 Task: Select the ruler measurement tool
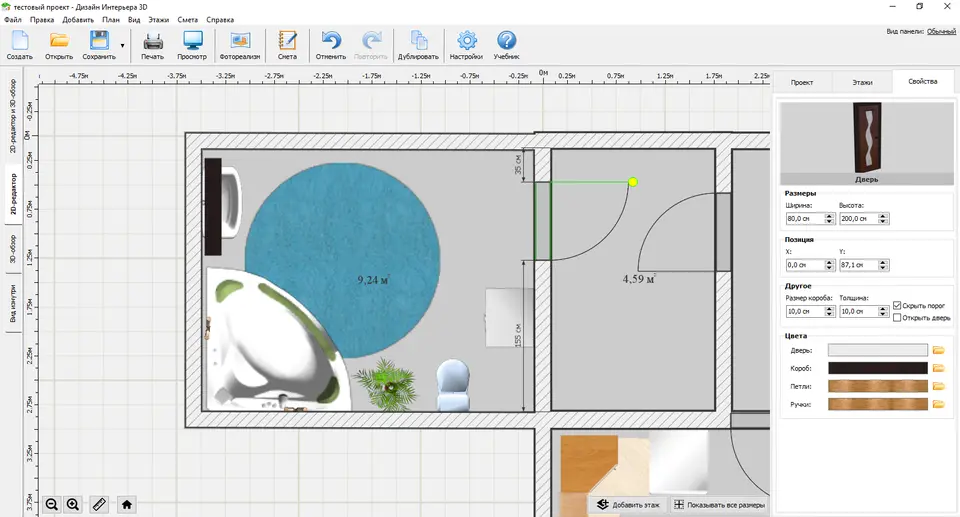tap(99, 504)
